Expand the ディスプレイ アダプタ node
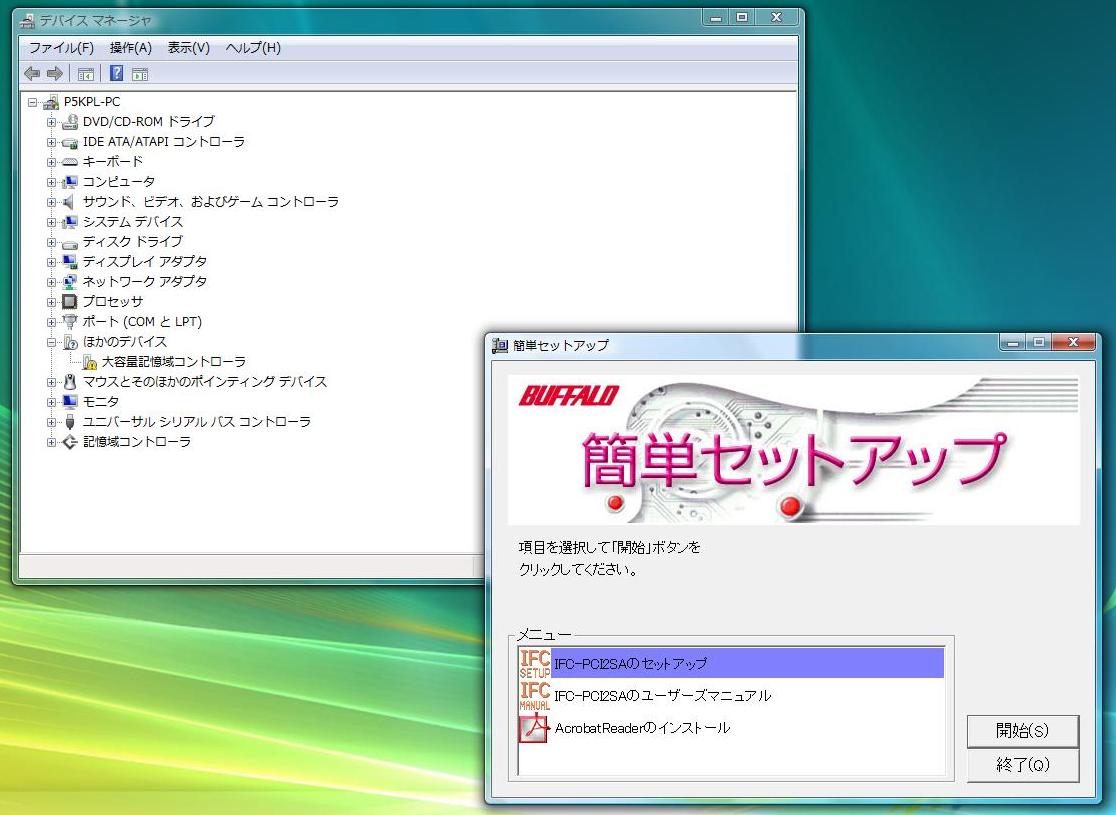Image resolution: width=1116 pixels, height=815 pixels. 51,262
